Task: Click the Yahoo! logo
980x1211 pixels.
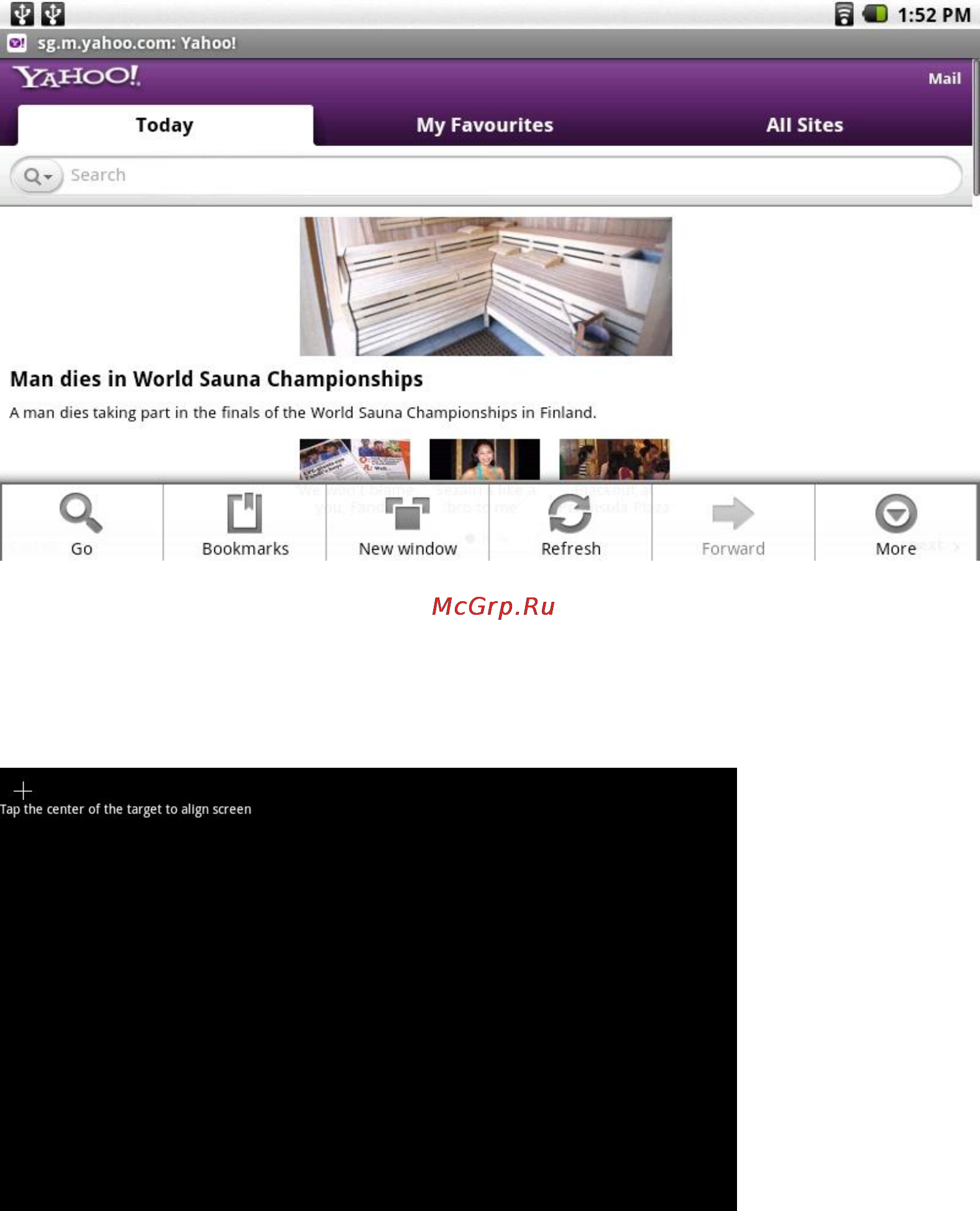Action: coord(78,77)
